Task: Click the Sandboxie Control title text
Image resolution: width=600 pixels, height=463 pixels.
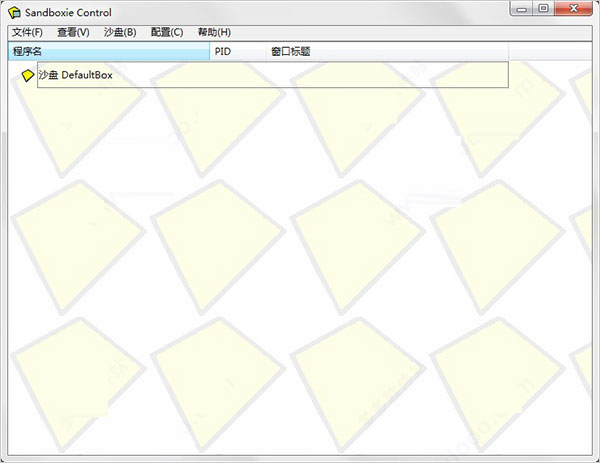Action: click(x=73, y=12)
